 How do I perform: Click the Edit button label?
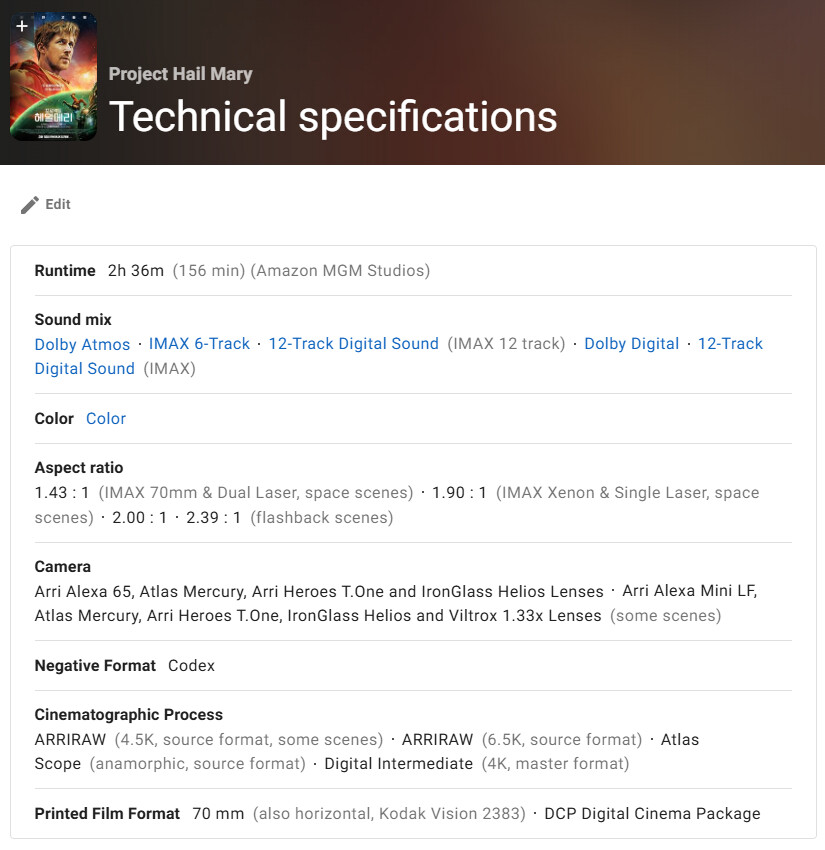click(x=58, y=204)
